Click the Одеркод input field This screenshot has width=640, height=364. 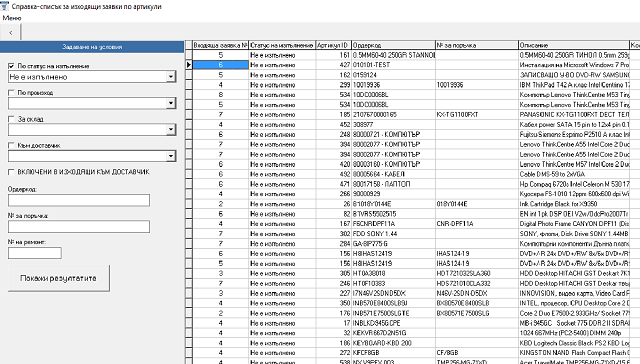click(x=79, y=200)
